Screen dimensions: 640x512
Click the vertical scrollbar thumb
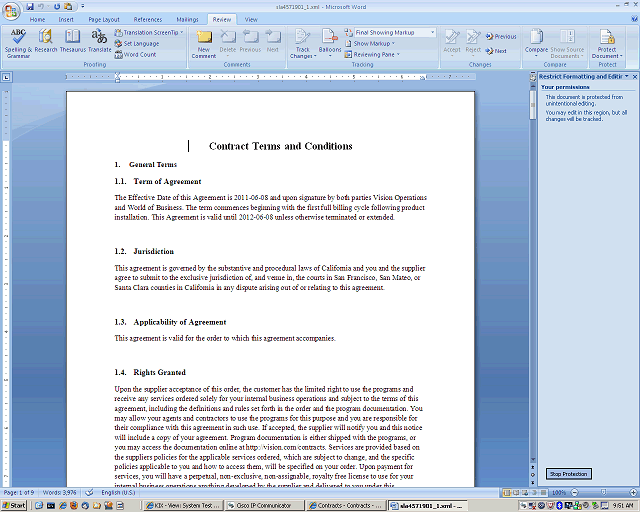533,105
